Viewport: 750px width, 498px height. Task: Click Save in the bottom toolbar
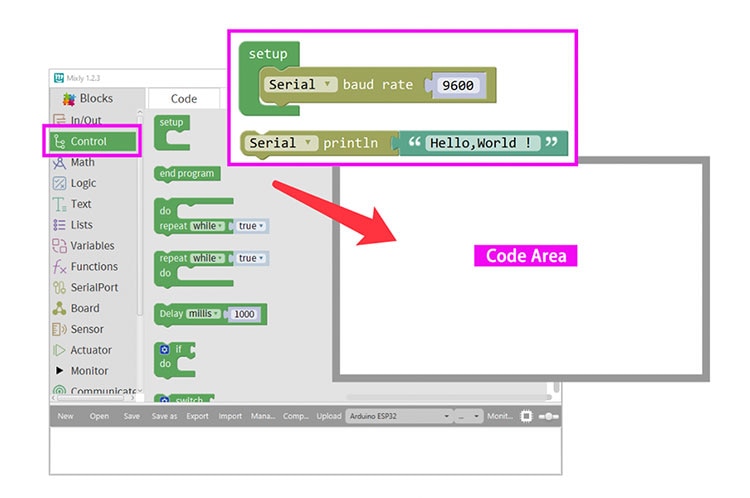pos(132,416)
